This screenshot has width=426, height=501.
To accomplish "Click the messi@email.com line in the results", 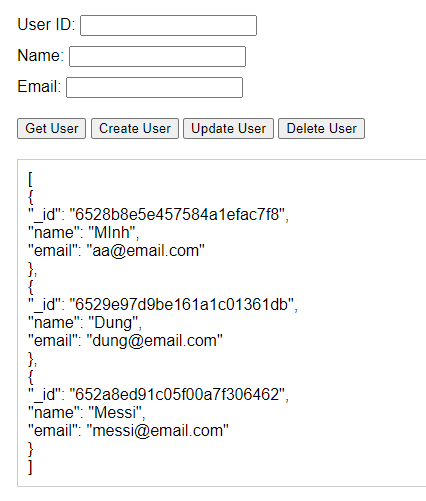I will (128, 431).
